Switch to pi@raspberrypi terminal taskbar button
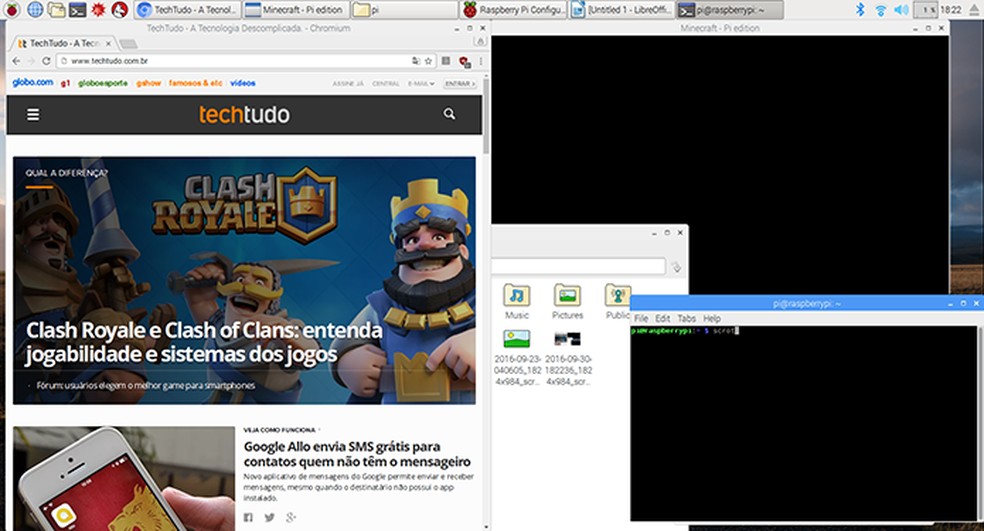Viewport: 984px width, 531px height. [730, 9]
